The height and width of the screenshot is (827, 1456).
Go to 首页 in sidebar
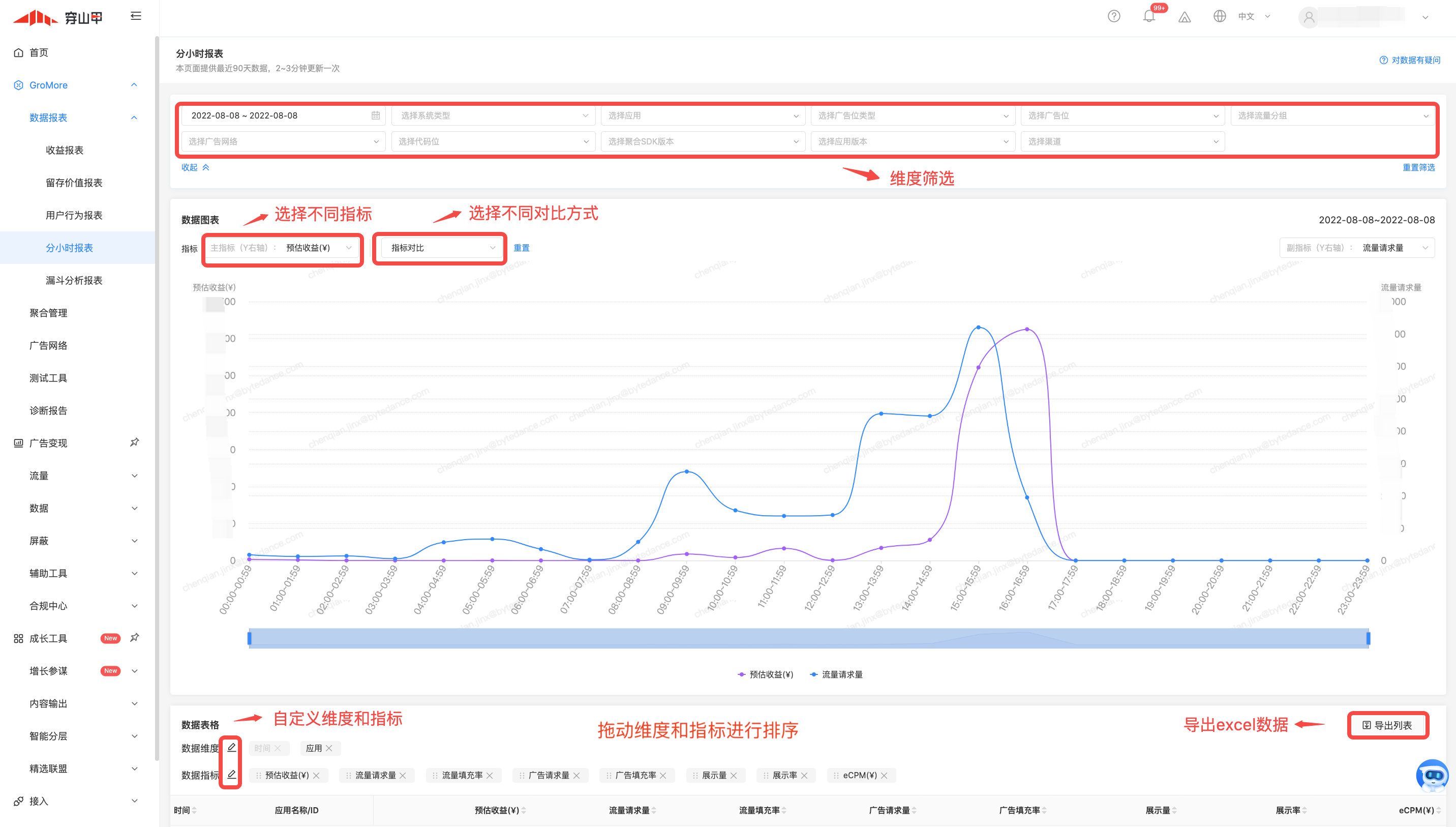(39, 52)
